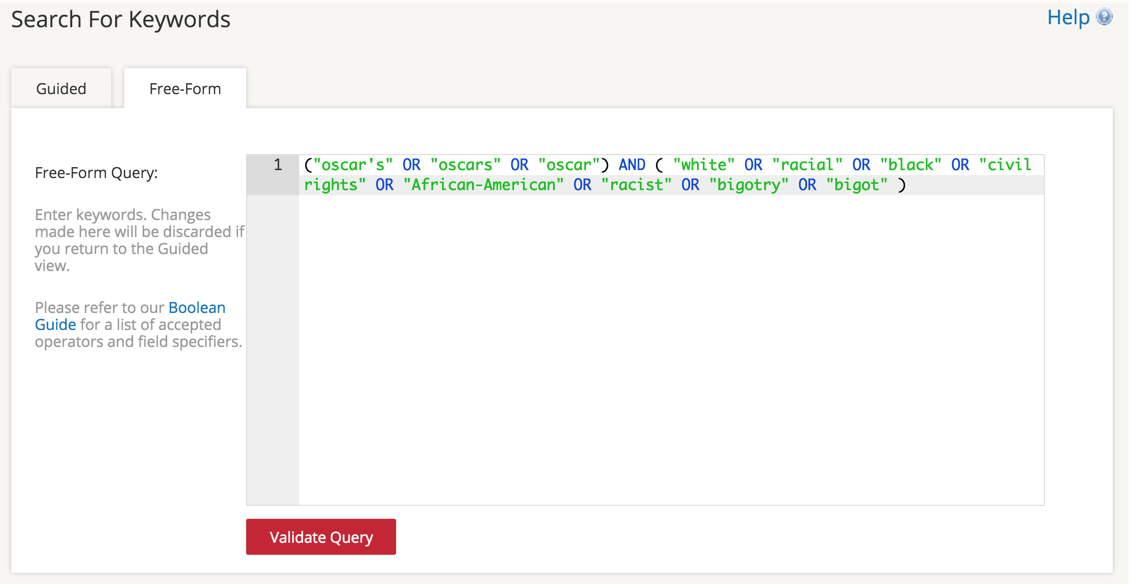Click the AND operator in the query
The image size is (1131, 584).
point(632,165)
